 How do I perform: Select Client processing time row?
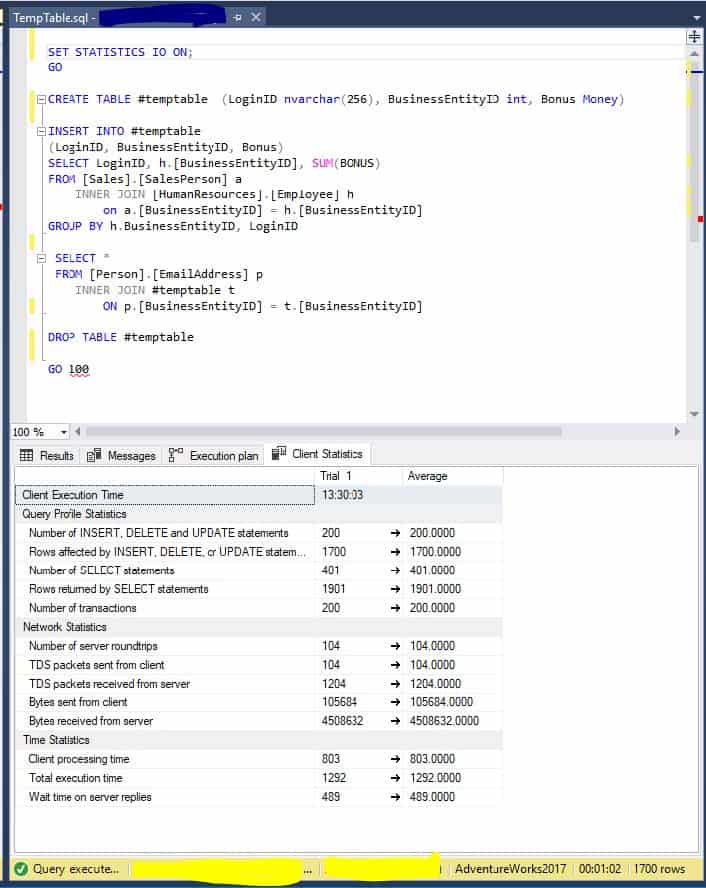tap(258, 759)
